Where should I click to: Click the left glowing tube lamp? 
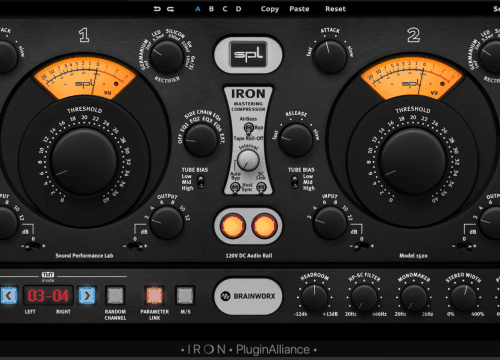coord(233,226)
